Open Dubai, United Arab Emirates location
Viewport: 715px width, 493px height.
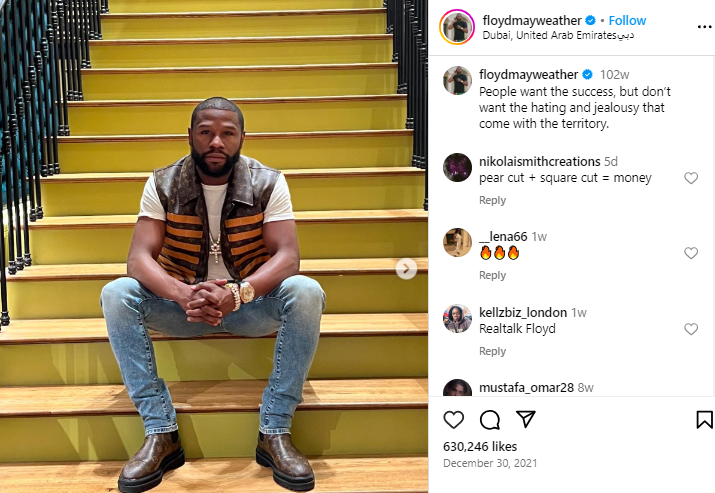click(558, 35)
